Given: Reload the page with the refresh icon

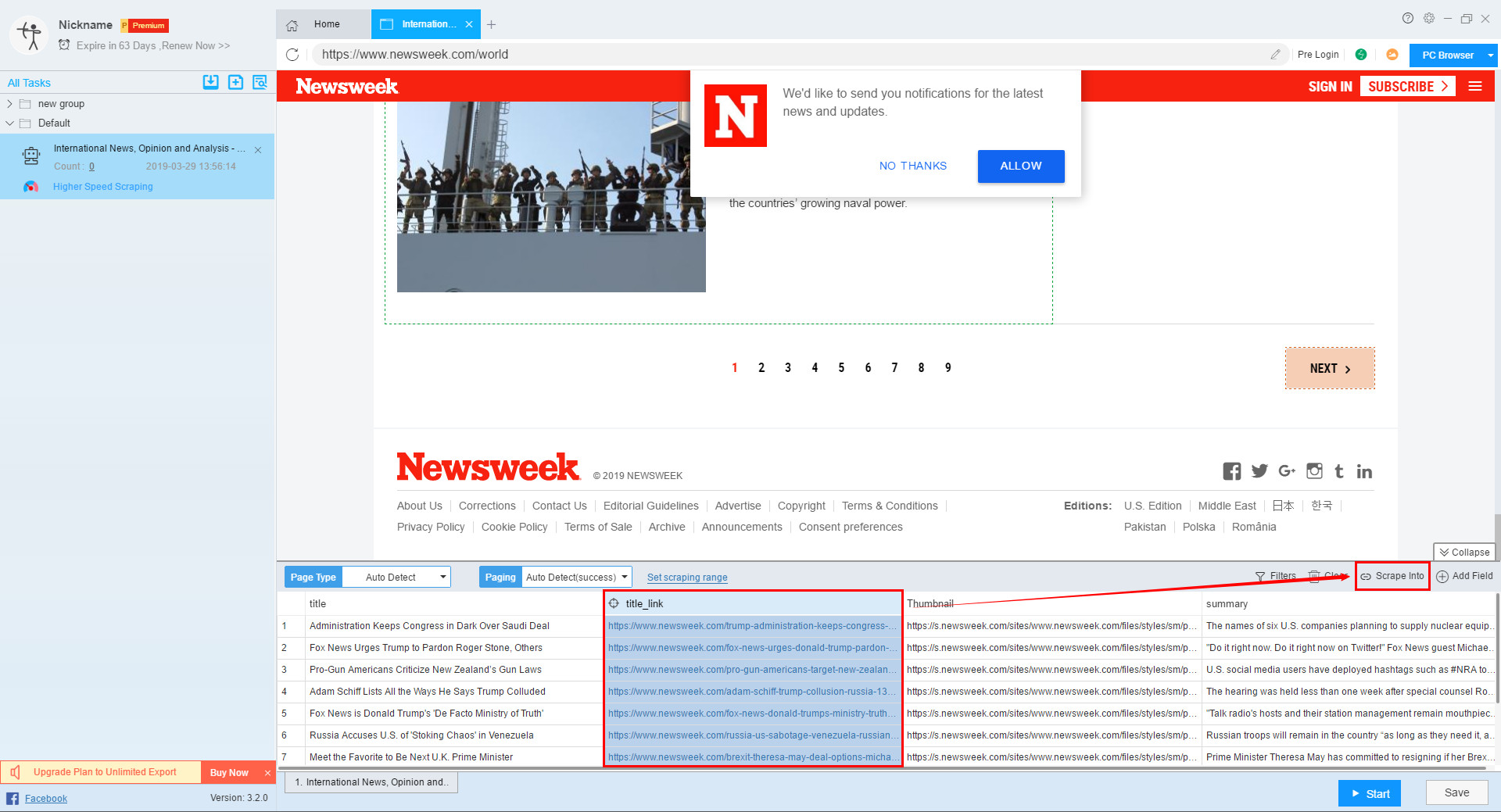Looking at the screenshot, I should pos(292,55).
